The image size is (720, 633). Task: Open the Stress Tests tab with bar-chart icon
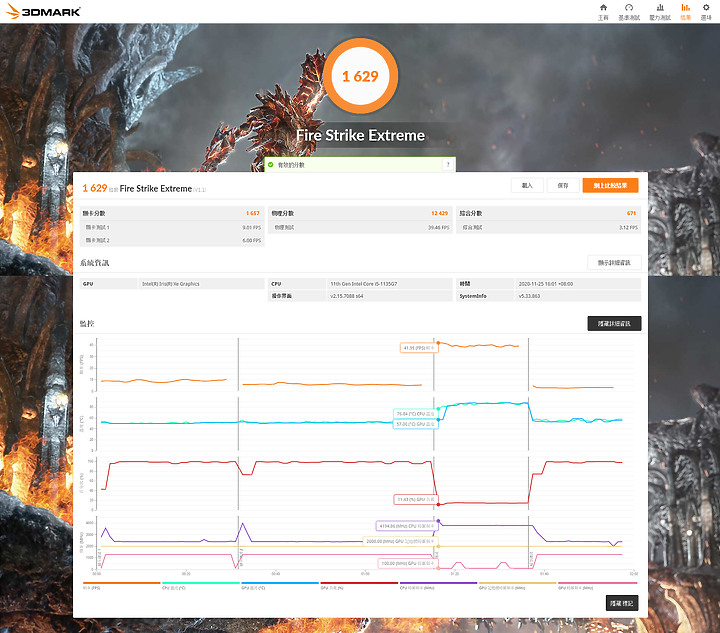(x=660, y=12)
